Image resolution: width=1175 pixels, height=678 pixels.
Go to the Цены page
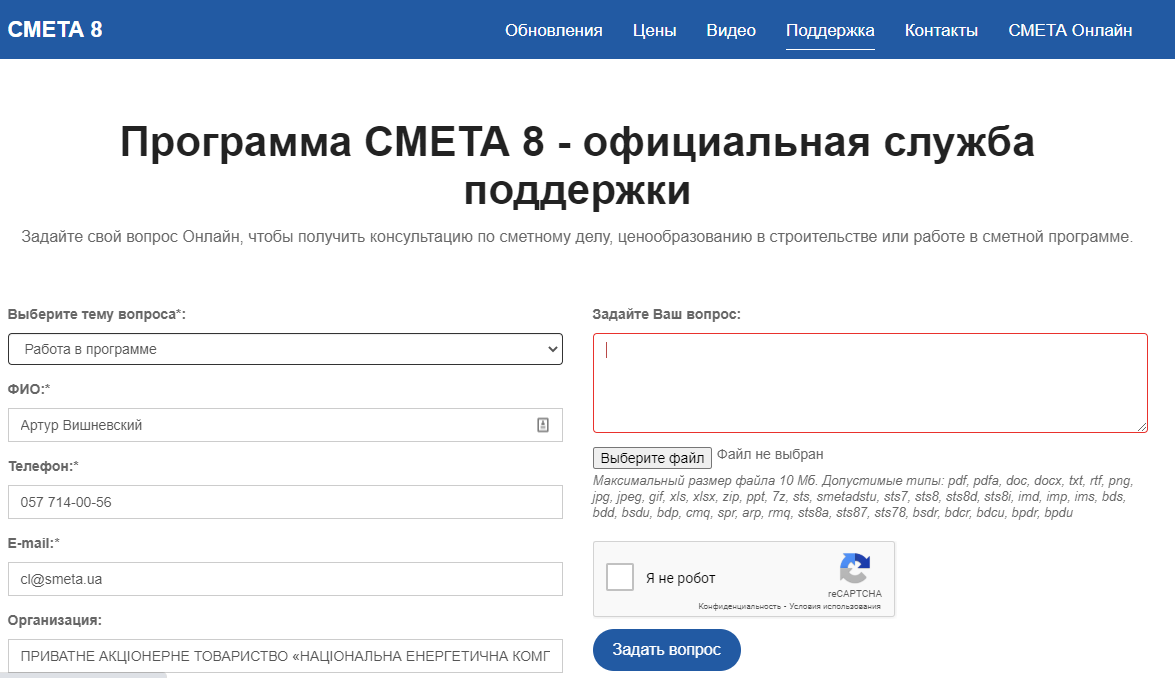point(654,30)
